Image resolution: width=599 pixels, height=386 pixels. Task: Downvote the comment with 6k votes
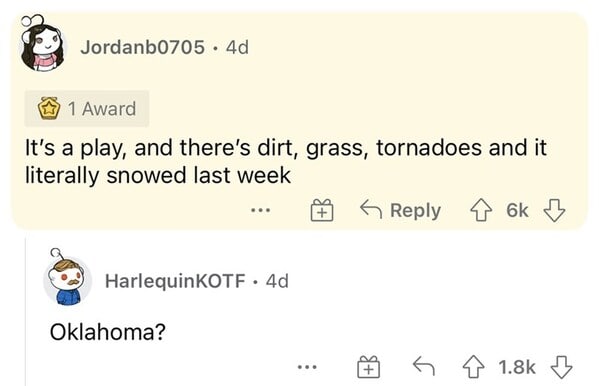click(x=554, y=211)
